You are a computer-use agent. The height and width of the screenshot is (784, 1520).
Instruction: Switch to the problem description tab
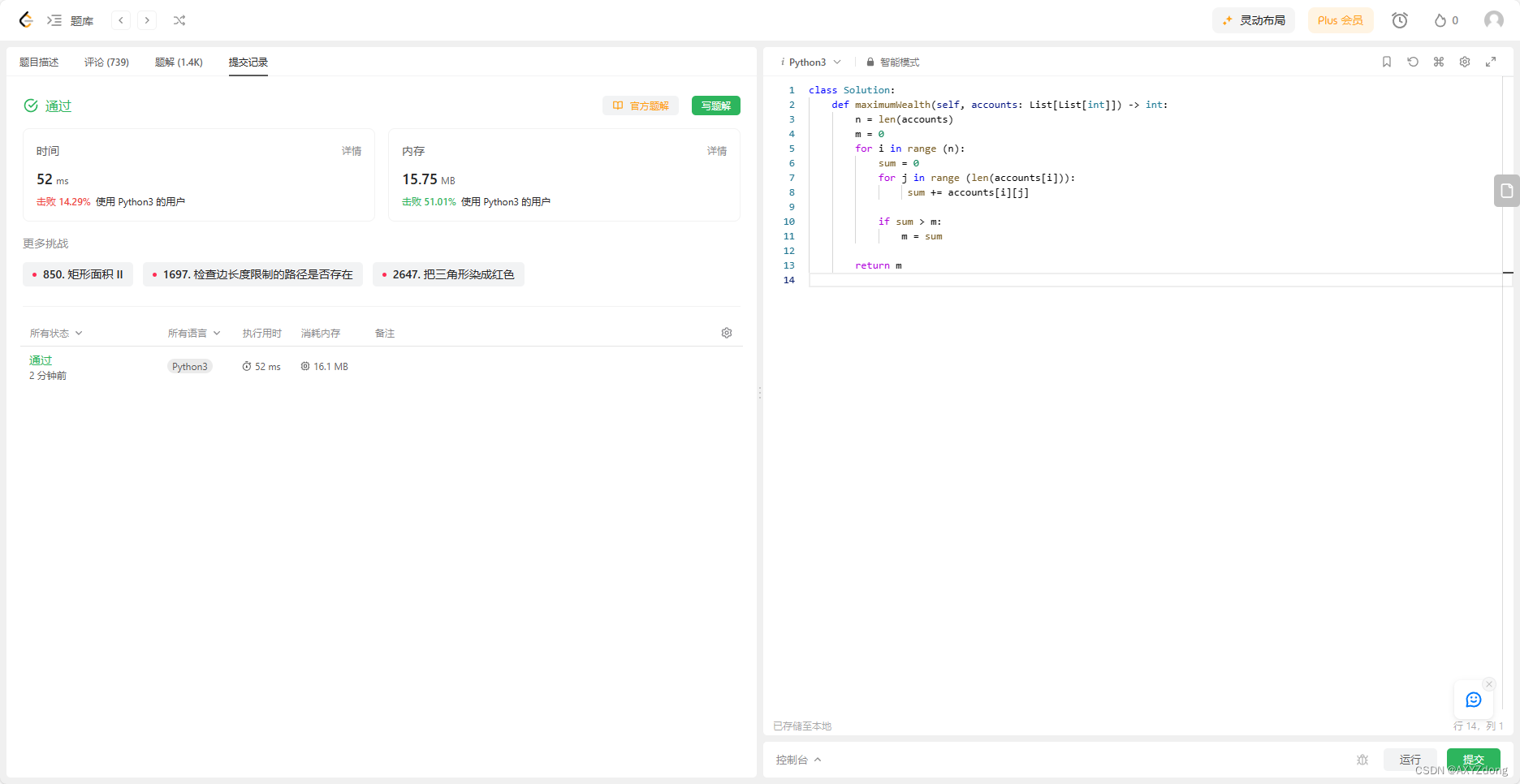(39, 62)
